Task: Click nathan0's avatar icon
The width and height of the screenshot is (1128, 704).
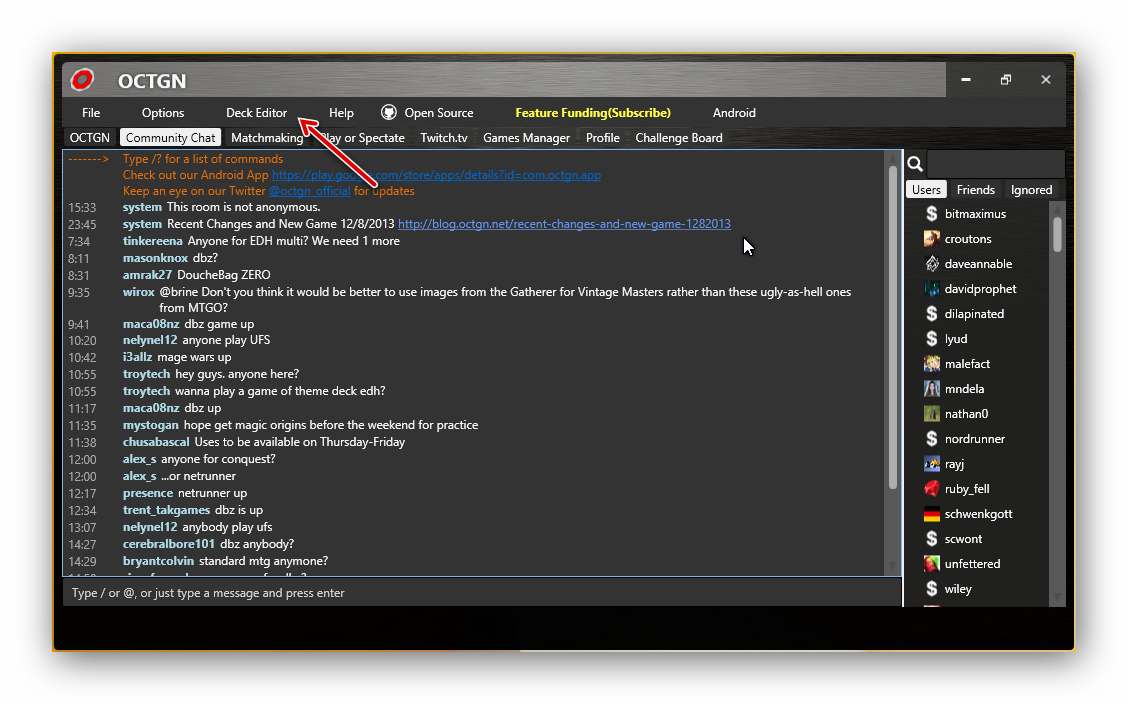Action: click(932, 413)
